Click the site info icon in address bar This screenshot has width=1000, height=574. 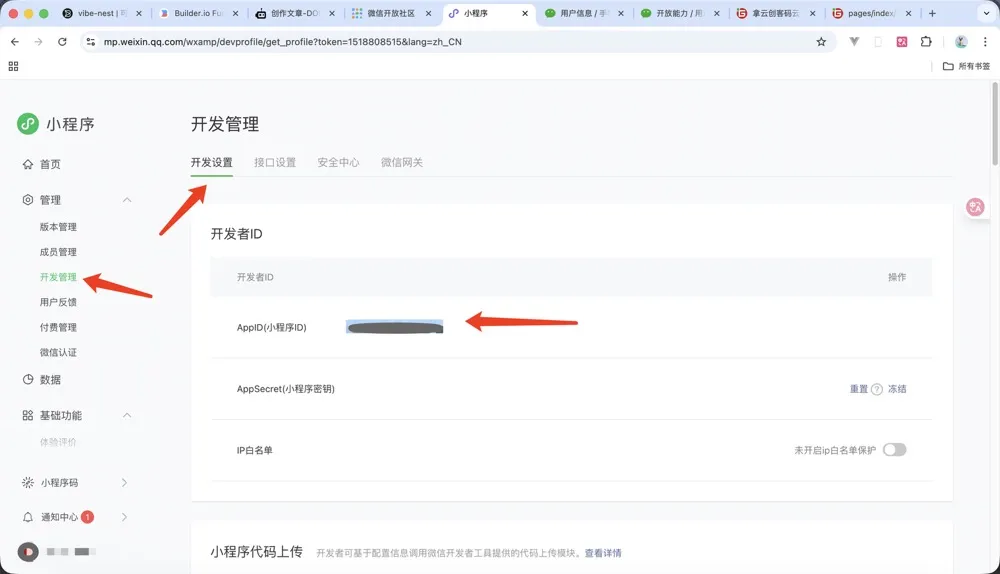[x=91, y=41]
